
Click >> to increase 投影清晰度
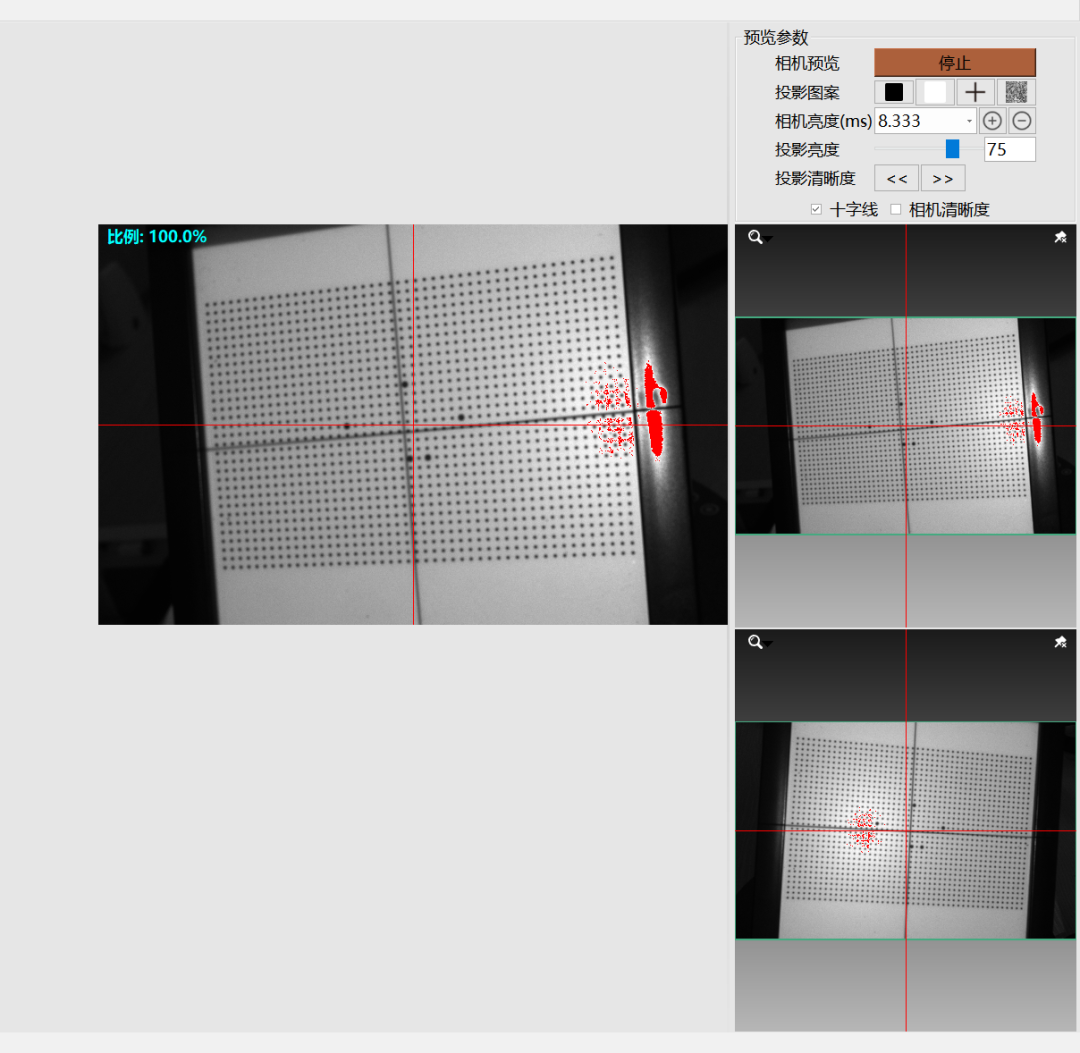click(943, 177)
